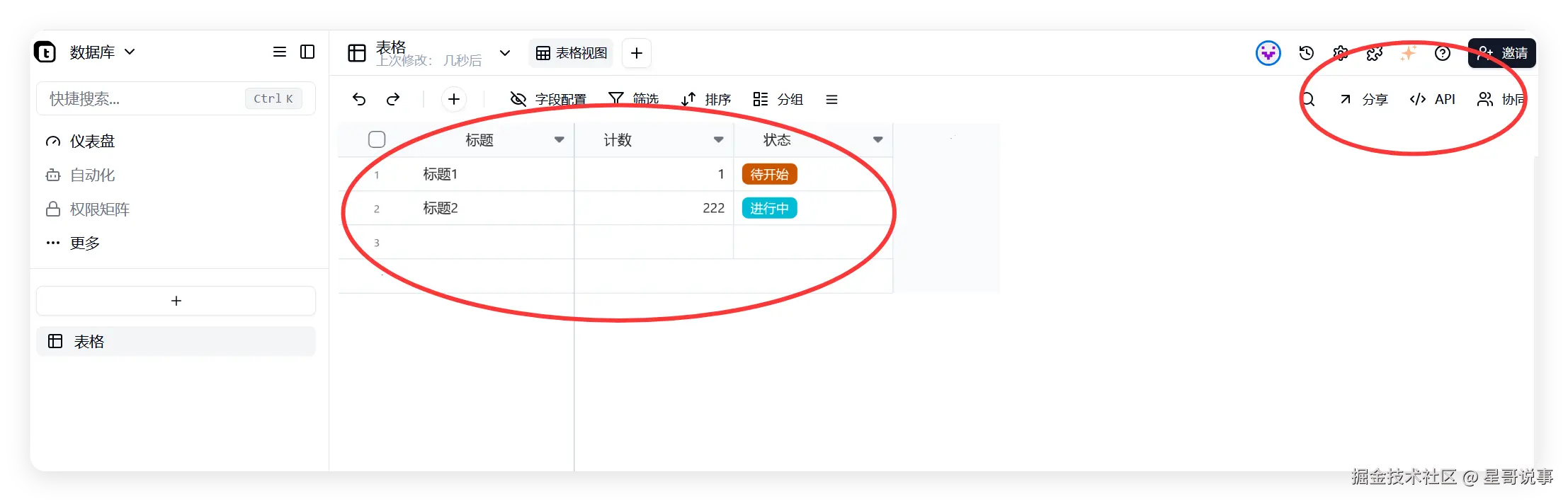Click the Teable logo icon
The width and height of the screenshot is (1568, 501).
pyautogui.click(x=45, y=52)
